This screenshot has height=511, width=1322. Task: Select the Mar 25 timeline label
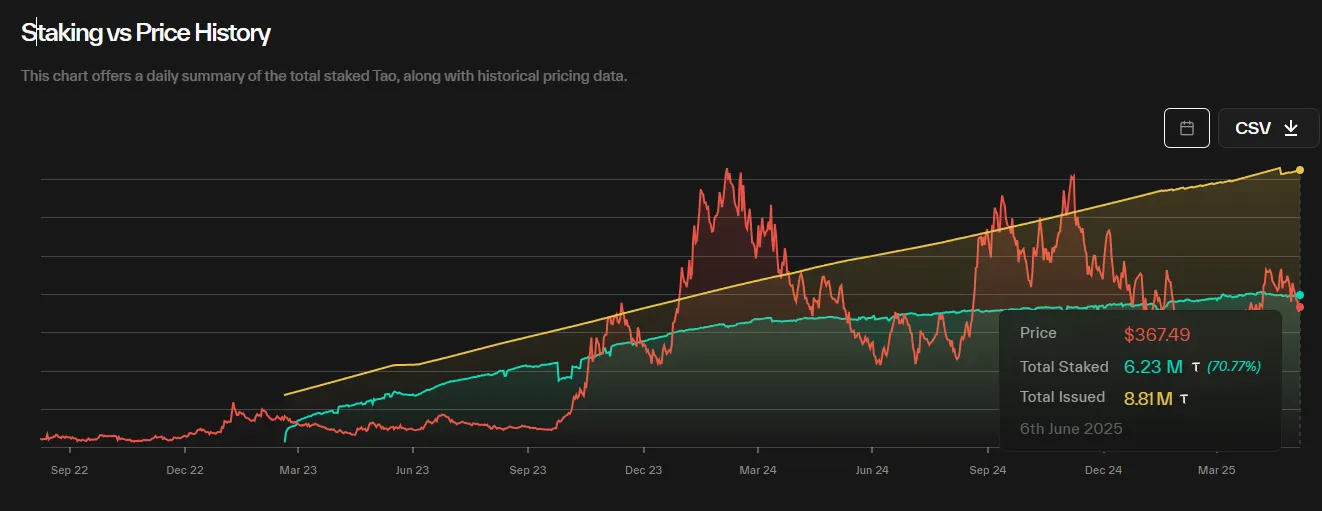point(1217,469)
